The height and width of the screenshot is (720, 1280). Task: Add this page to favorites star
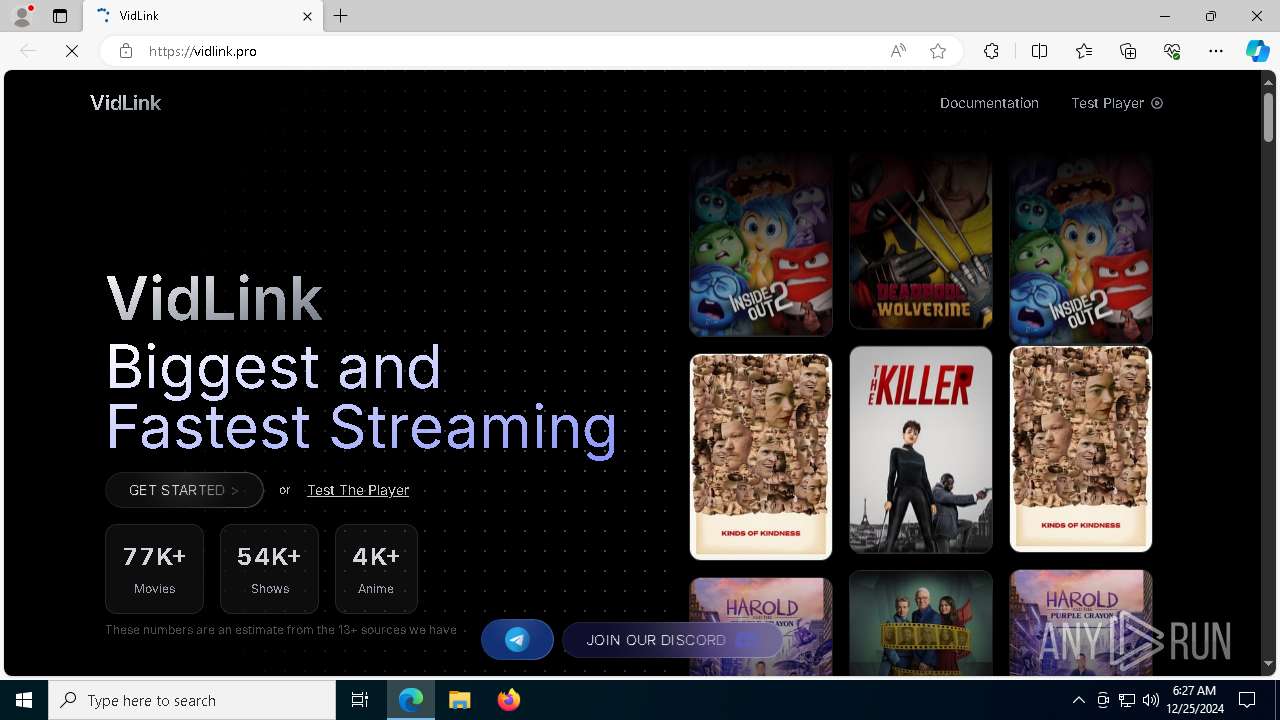click(x=938, y=51)
